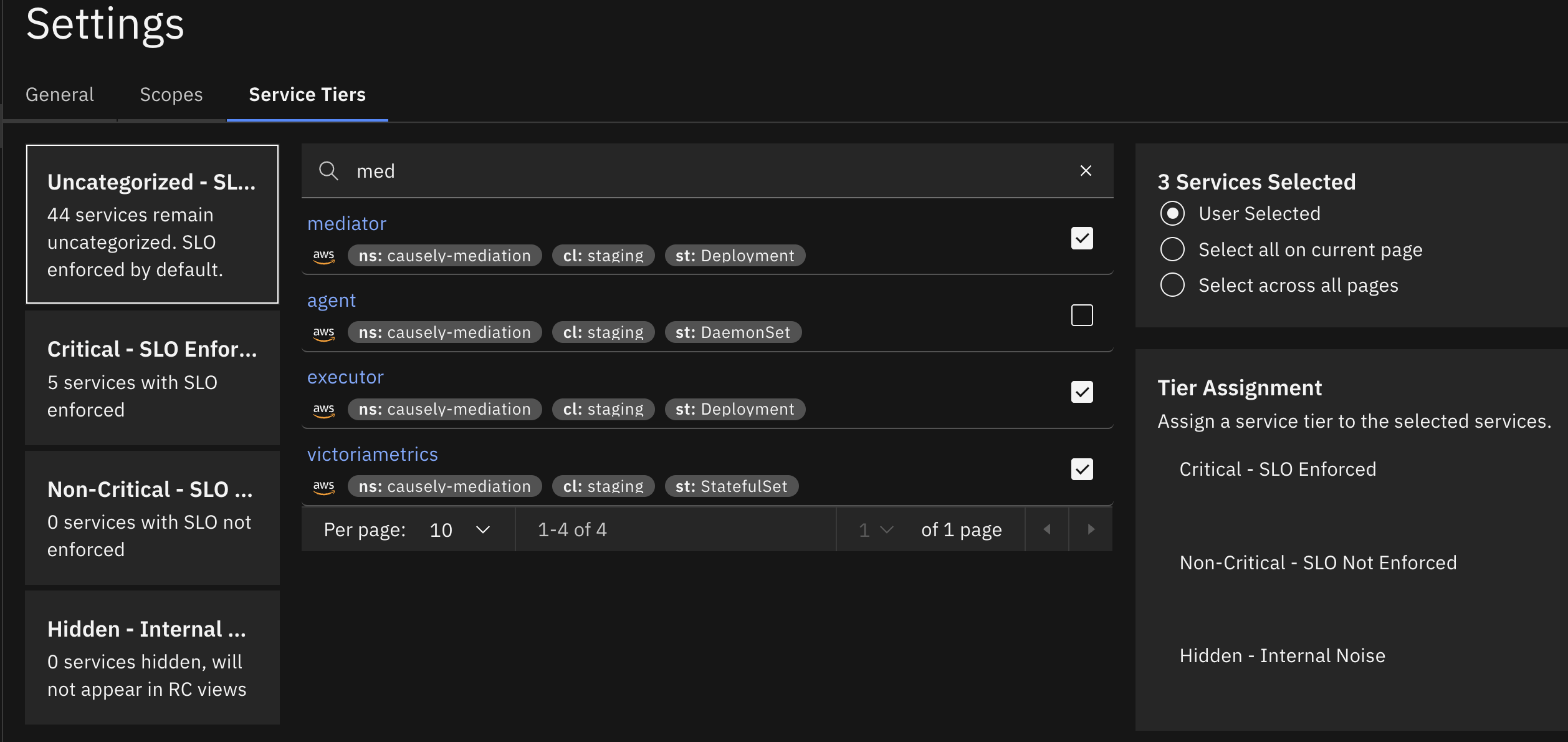Clear the search with the X icon
The width and height of the screenshot is (1568, 742).
(x=1086, y=170)
